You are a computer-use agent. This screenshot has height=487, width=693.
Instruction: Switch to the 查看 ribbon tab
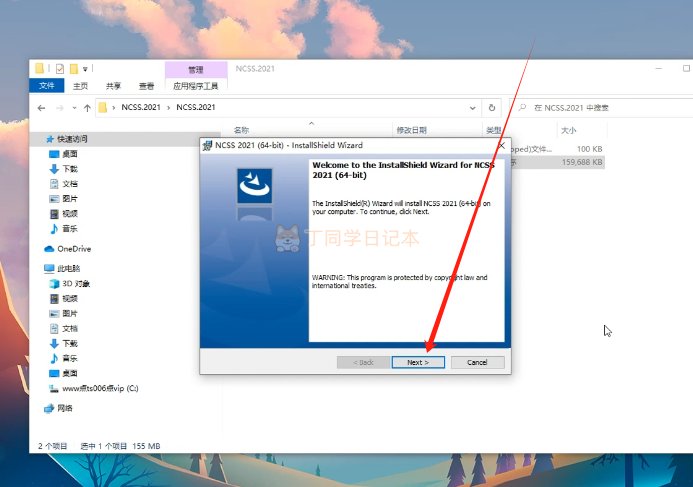[146, 86]
